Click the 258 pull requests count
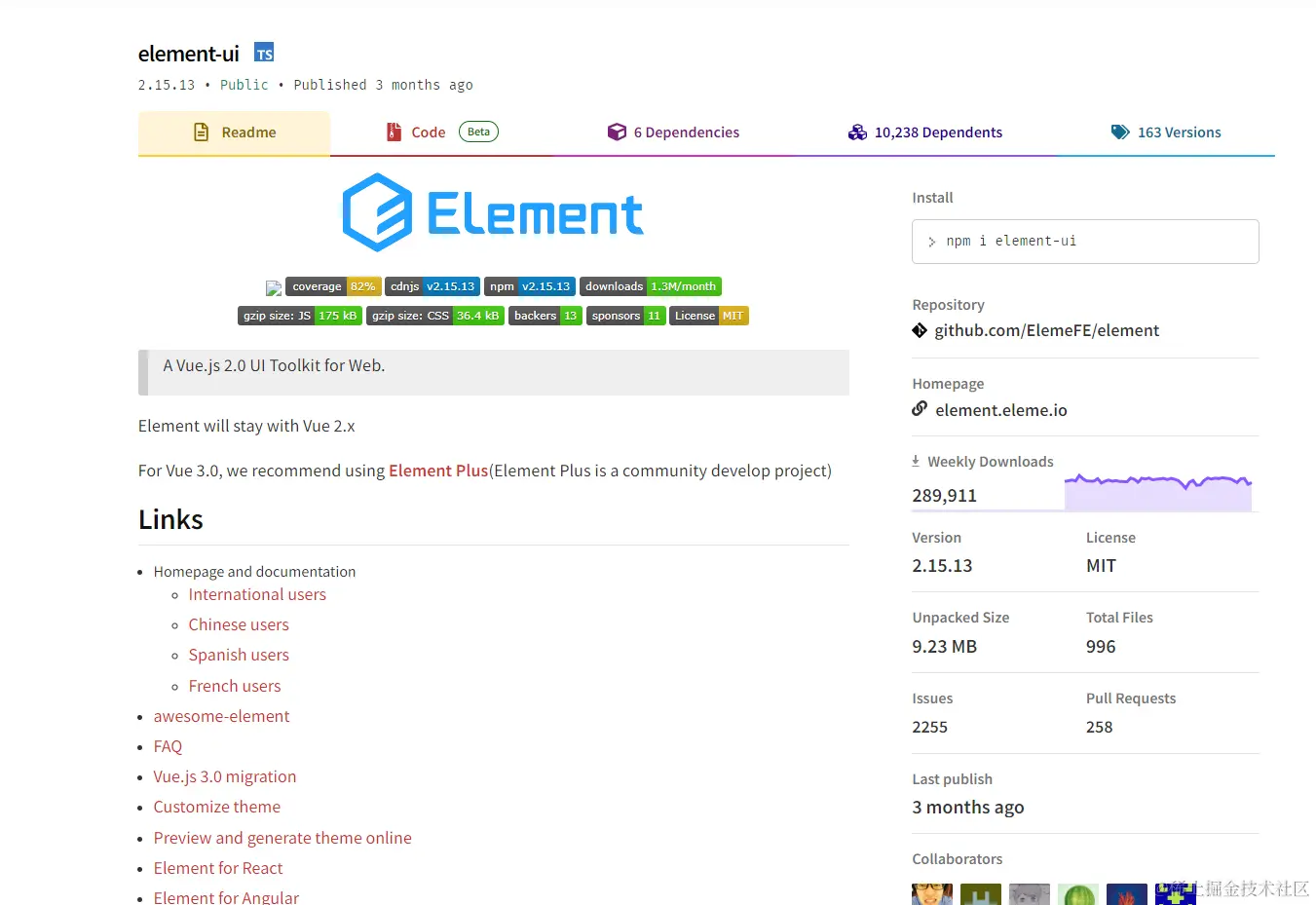Viewport: 1316px width, 905px height. pos(1099,727)
